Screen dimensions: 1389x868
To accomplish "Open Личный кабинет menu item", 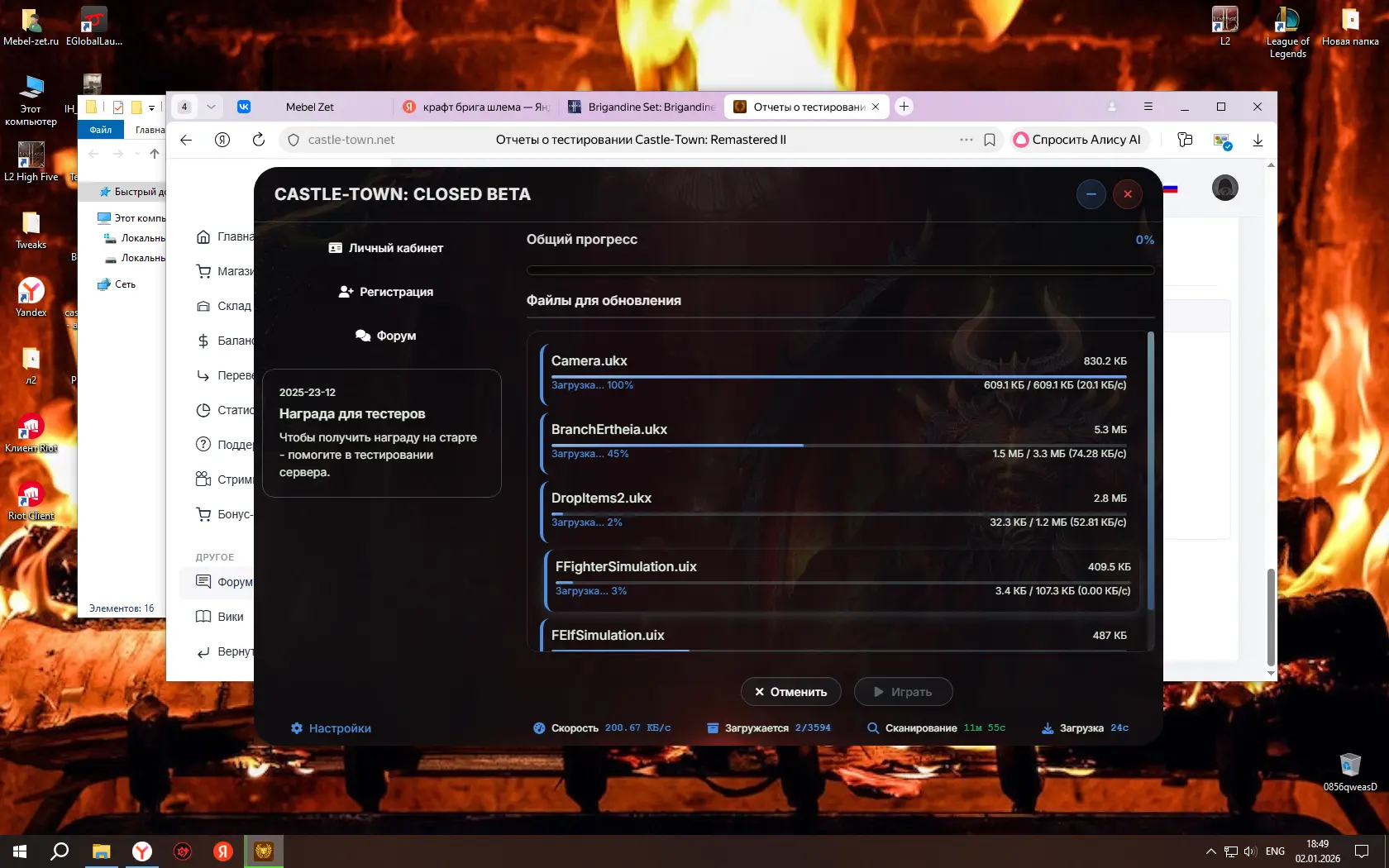I will click(x=386, y=248).
